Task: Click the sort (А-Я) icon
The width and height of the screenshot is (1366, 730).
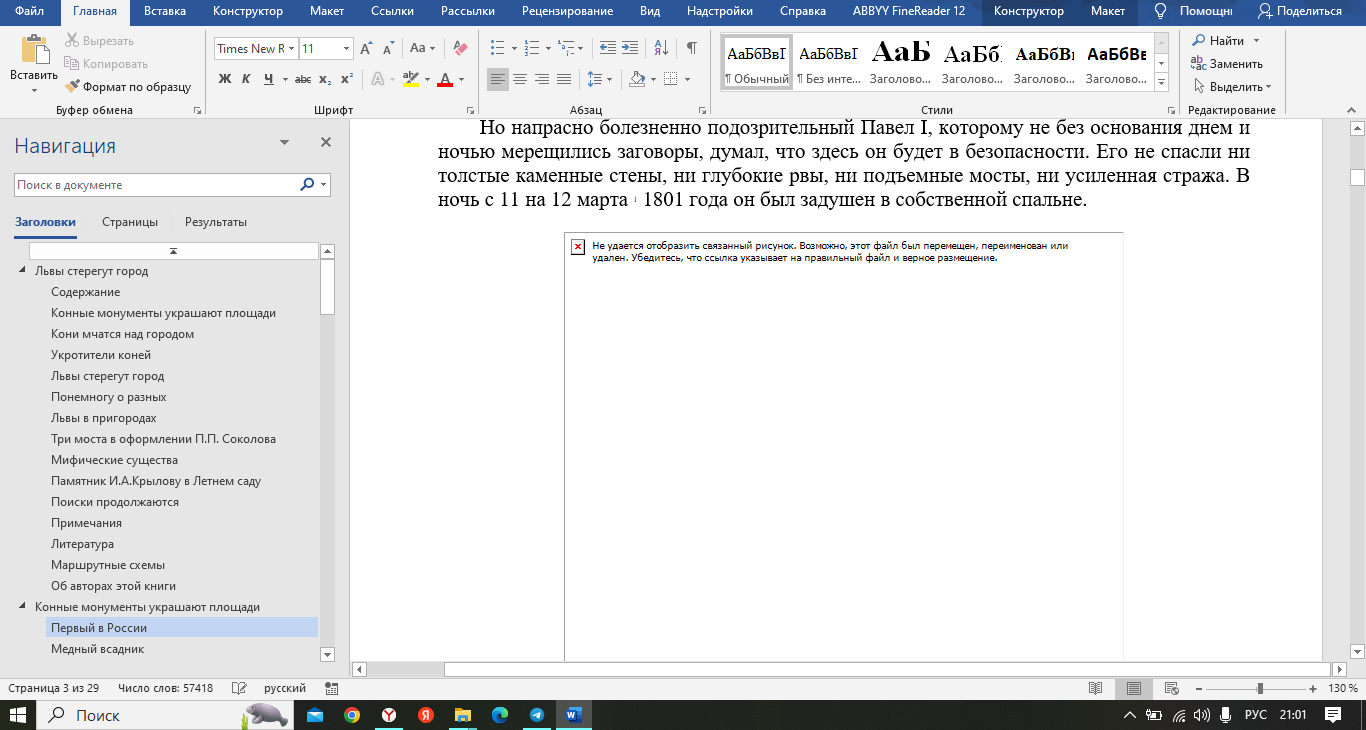Action: tap(661, 48)
